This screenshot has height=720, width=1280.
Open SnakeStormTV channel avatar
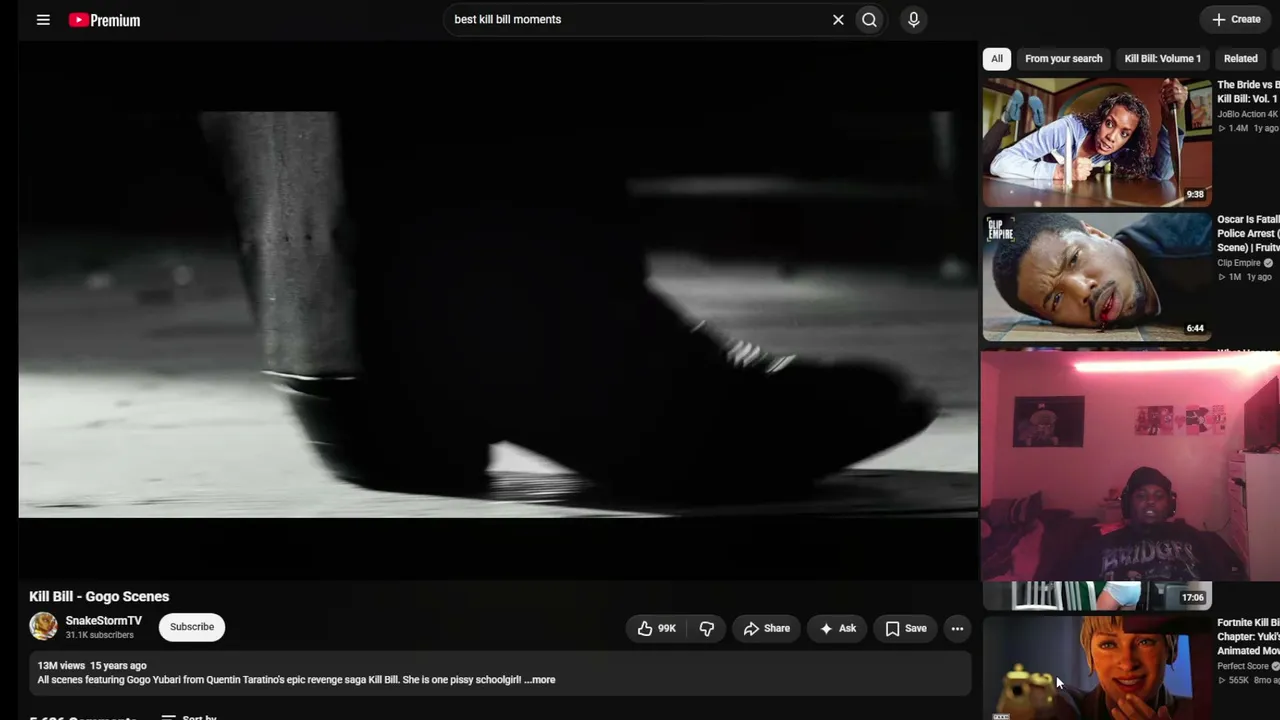pyautogui.click(x=43, y=627)
